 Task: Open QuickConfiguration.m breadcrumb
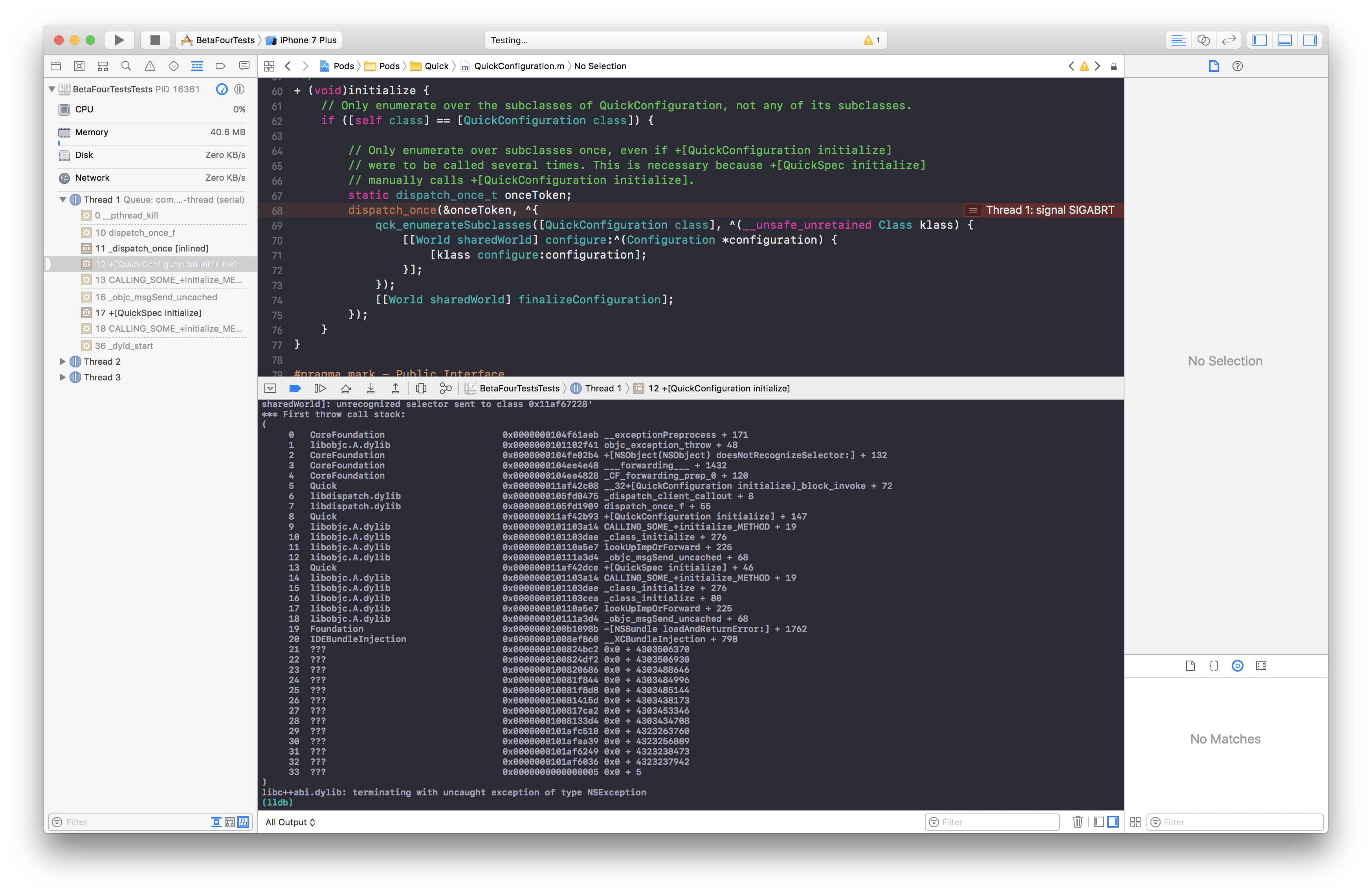pyautogui.click(x=512, y=66)
